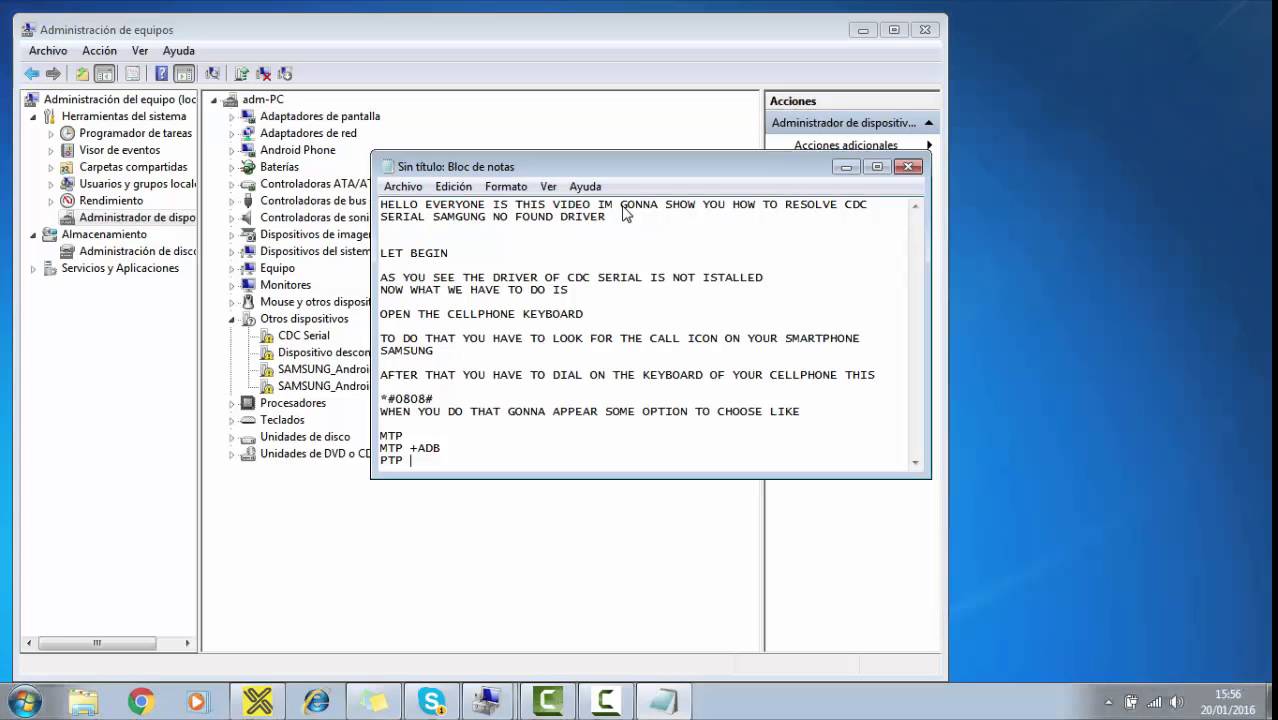The height and width of the screenshot is (720, 1278).
Task: Click the yellow X application taskbar icon
Action: pos(258,702)
